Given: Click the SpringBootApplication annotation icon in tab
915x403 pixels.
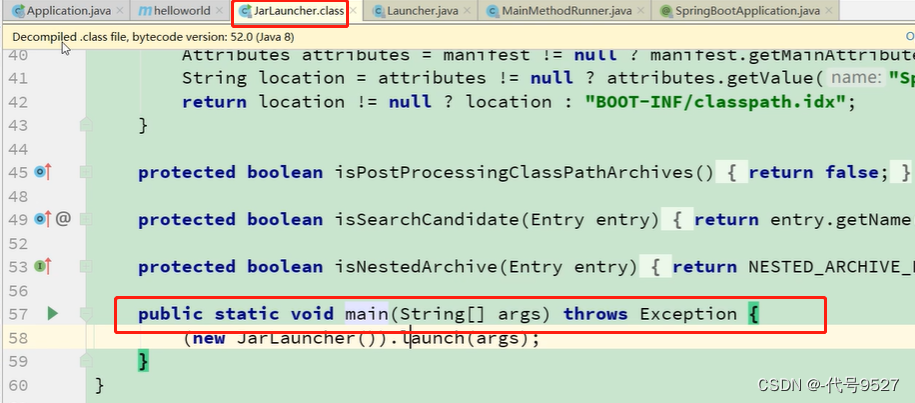Looking at the screenshot, I should pos(665,10).
